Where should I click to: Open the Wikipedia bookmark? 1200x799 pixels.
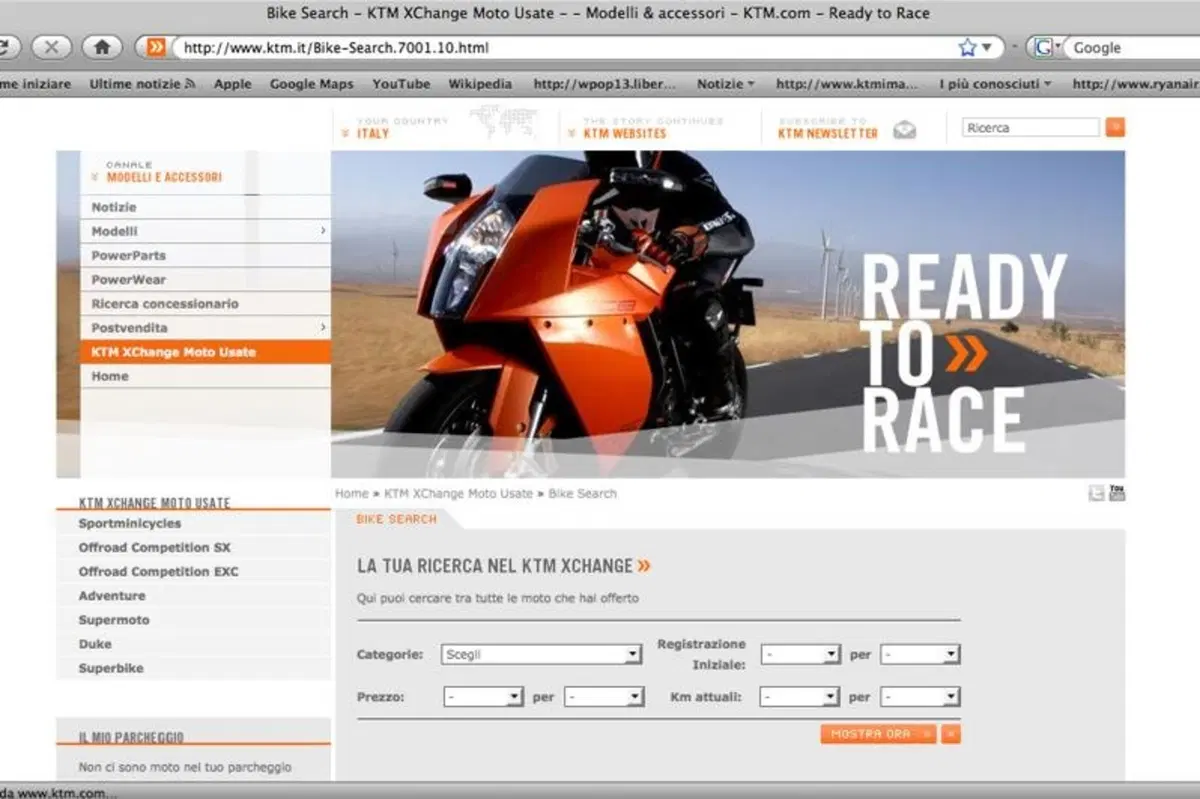point(480,84)
